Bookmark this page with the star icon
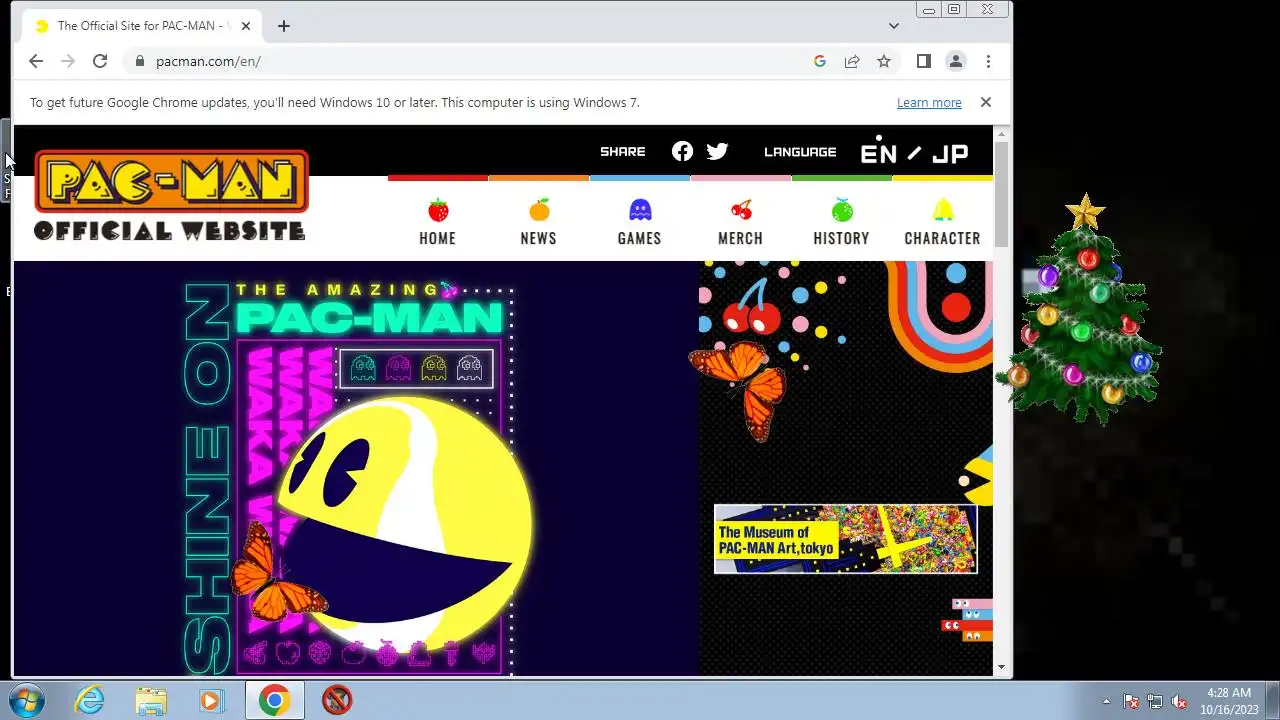 click(x=884, y=61)
